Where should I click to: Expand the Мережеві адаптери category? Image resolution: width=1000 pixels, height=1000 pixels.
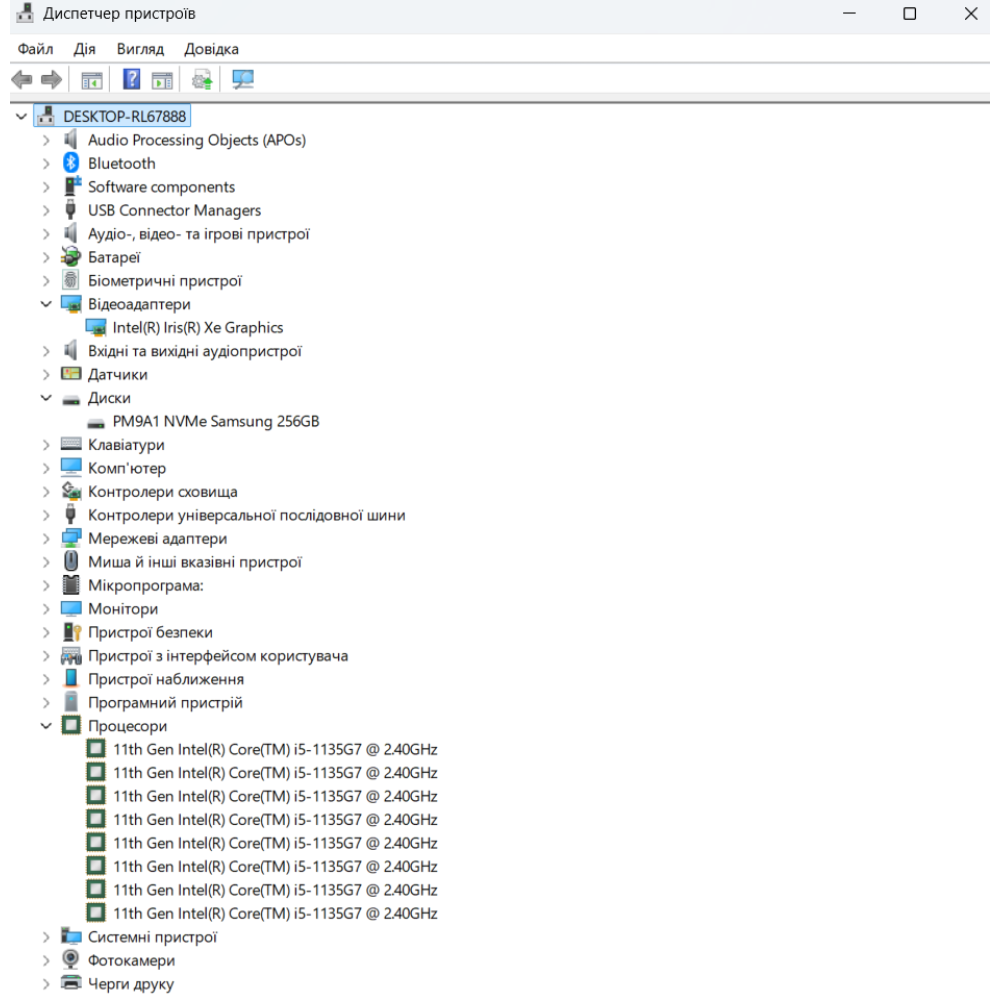(46, 538)
